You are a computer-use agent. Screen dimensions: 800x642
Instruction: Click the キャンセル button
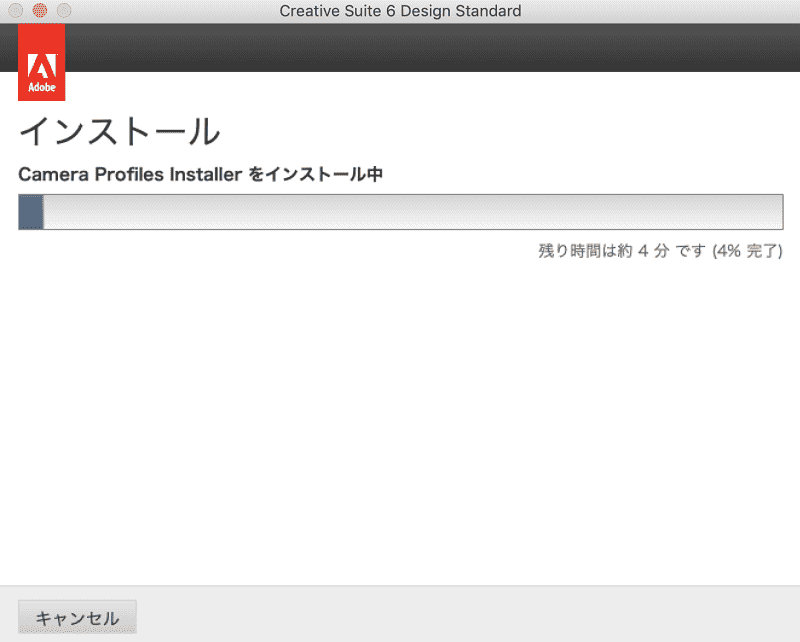(x=77, y=618)
